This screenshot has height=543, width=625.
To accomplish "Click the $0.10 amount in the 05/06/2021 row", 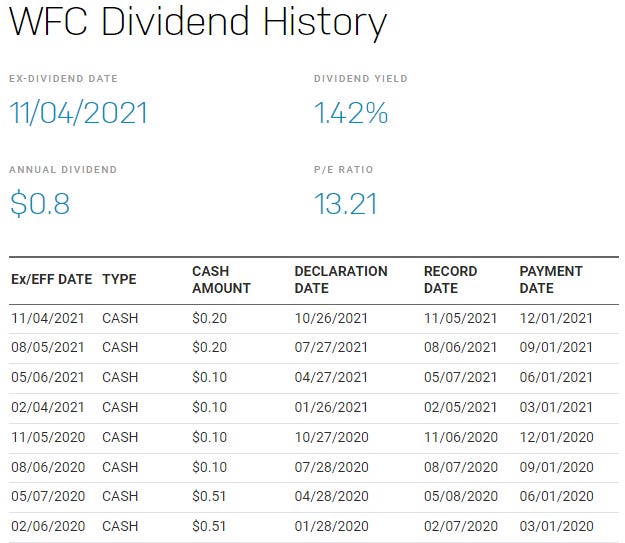I will click(209, 377).
